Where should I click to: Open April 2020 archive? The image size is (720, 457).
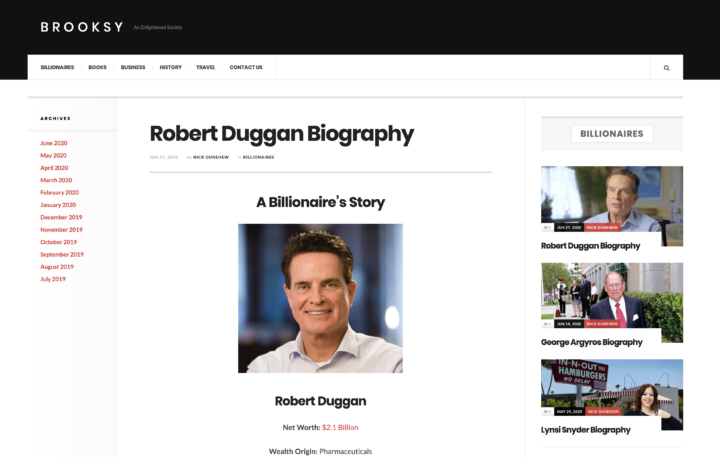(54, 168)
